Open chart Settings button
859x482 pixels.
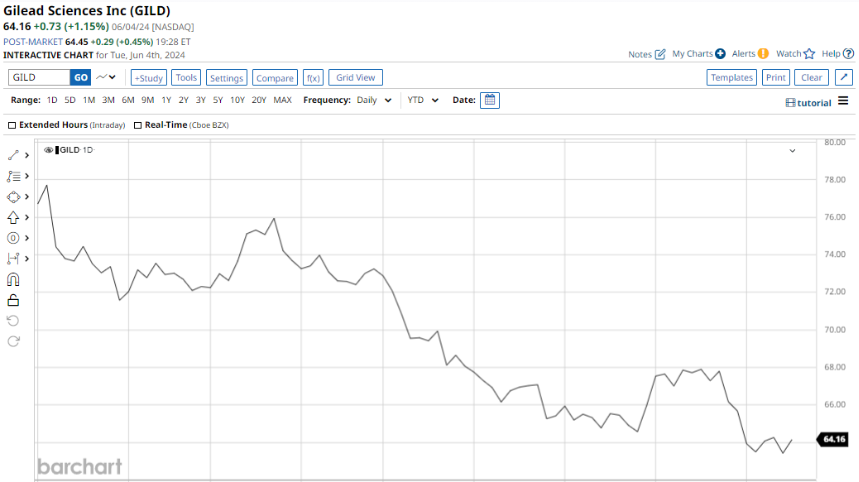pyautogui.click(x=226, y=78)
